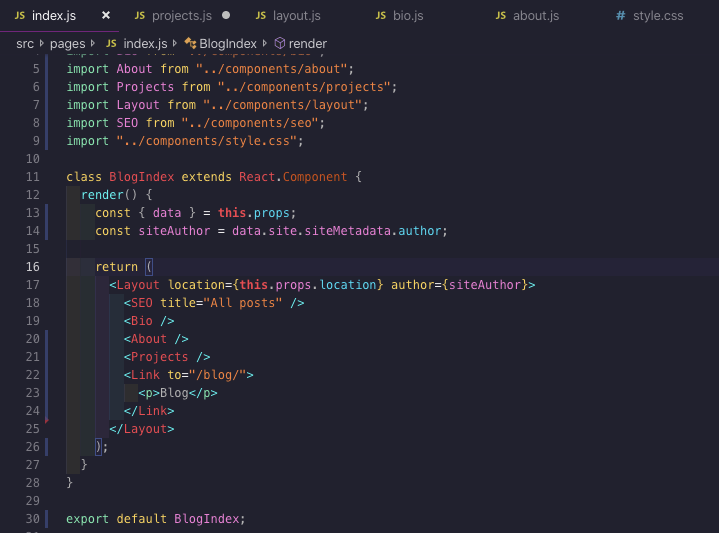The width and height of the screenshot is (719, 533).
Task: Click the <Bio /> element
Action: pos(149,321)
